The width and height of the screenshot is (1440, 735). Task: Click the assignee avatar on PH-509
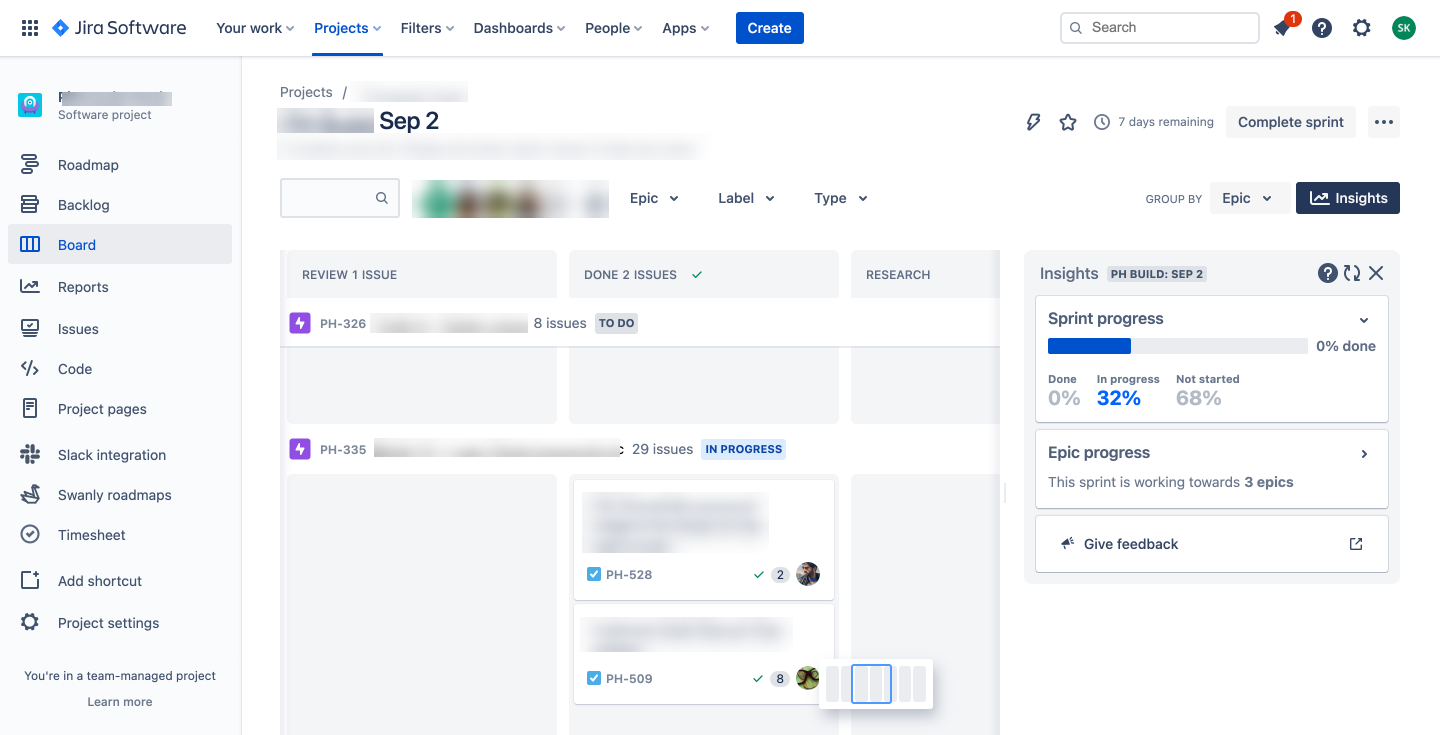[807, 678]
